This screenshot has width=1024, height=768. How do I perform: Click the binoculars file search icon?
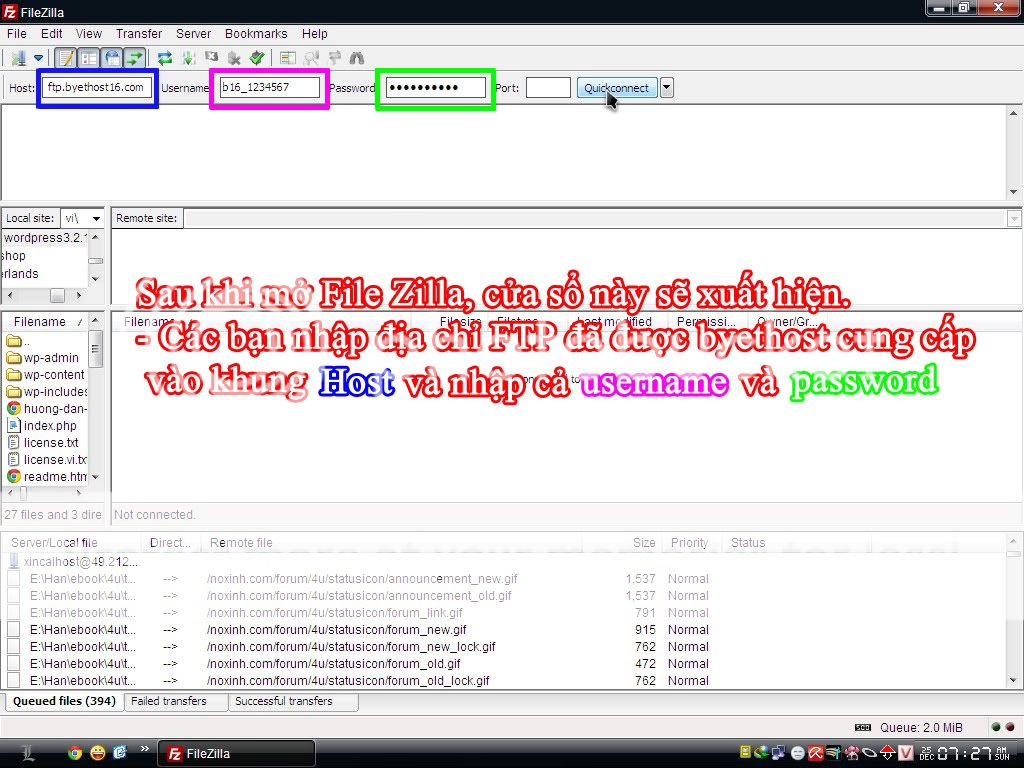[357, 58]
